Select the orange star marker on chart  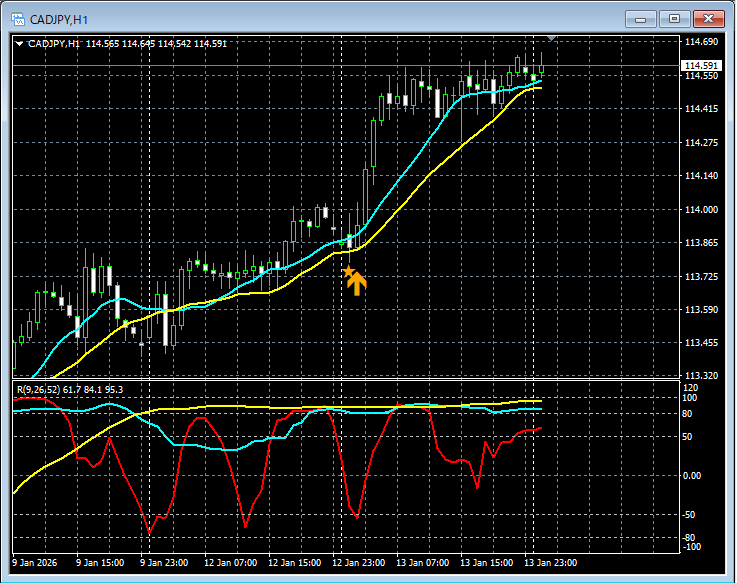point(348,271)
